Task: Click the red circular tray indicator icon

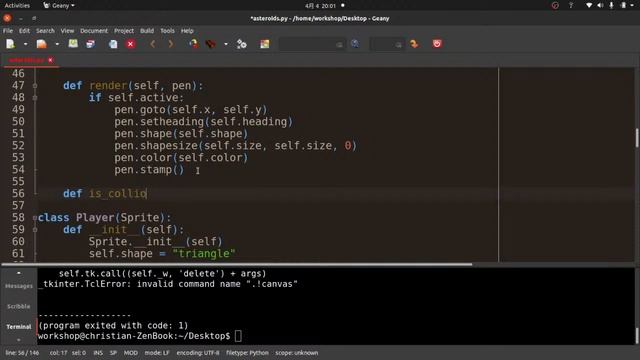Action: pos(555,5)
